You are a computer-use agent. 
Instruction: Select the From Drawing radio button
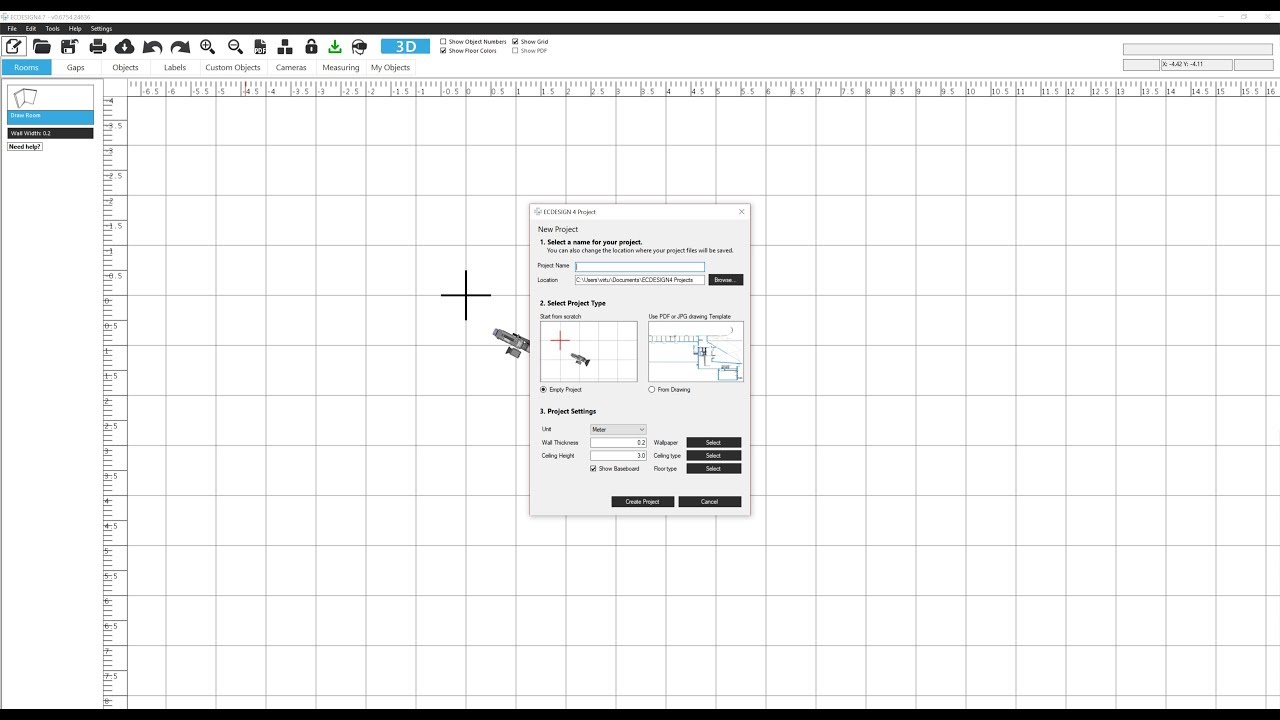point(652,389)
